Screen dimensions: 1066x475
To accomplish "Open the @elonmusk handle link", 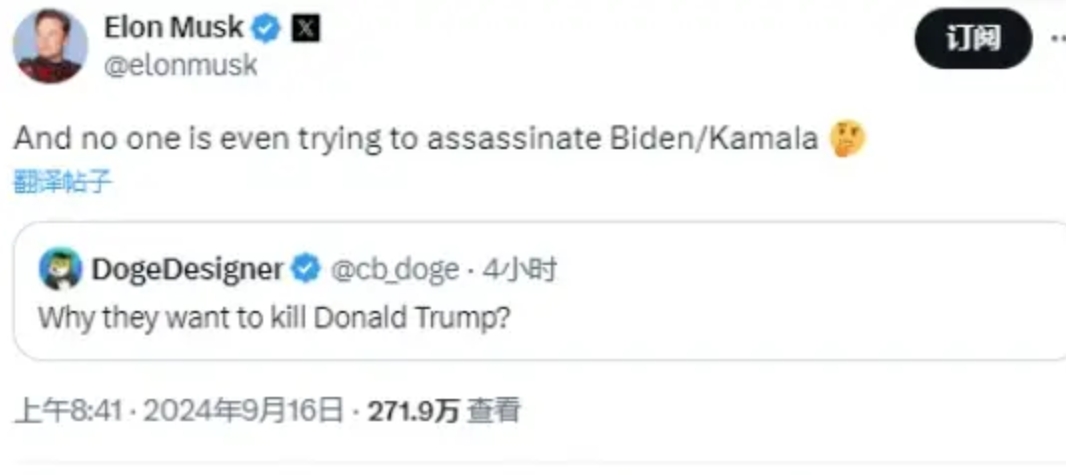I will (180, 65).
